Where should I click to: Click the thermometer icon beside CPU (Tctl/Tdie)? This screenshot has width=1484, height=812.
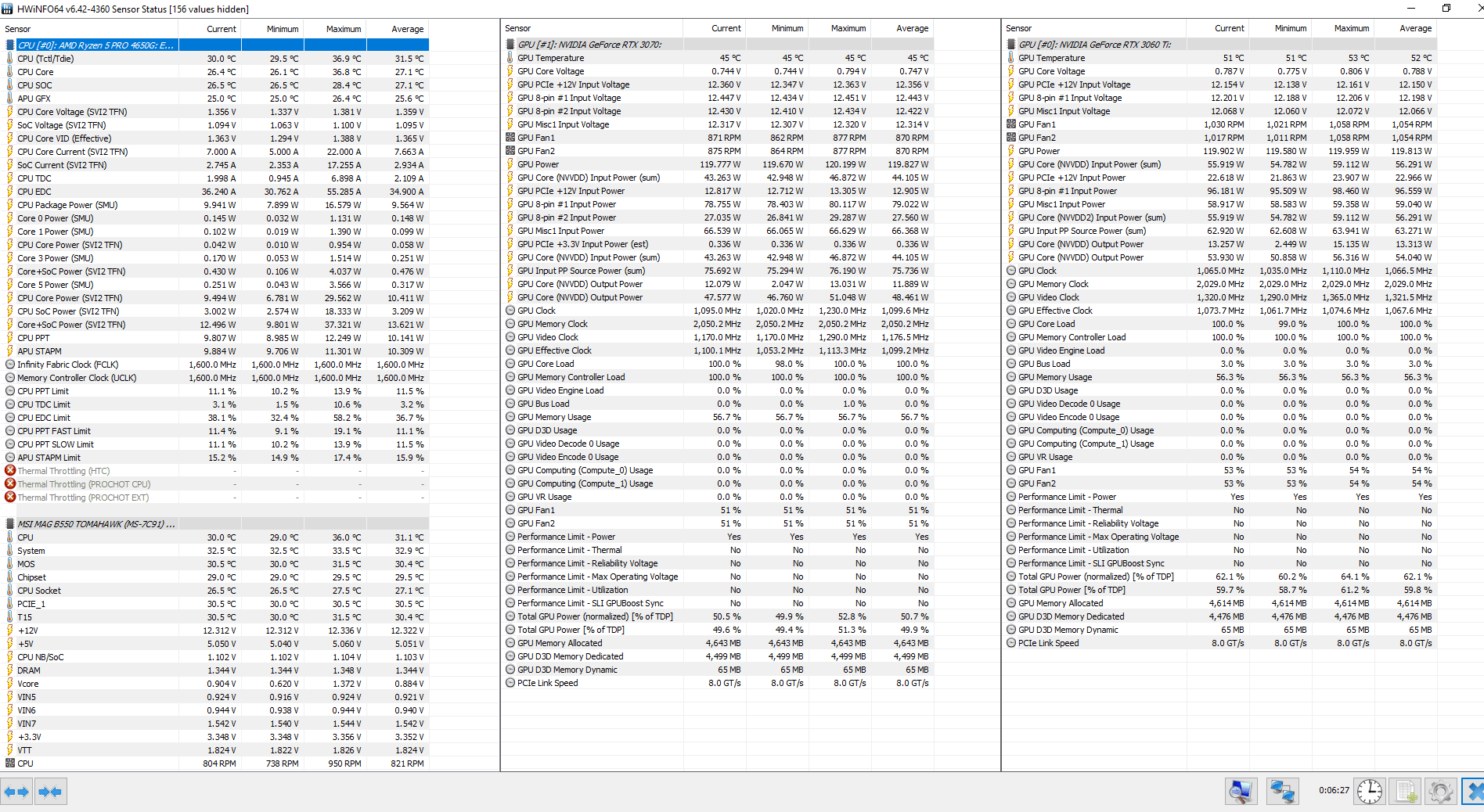[10, 59]
